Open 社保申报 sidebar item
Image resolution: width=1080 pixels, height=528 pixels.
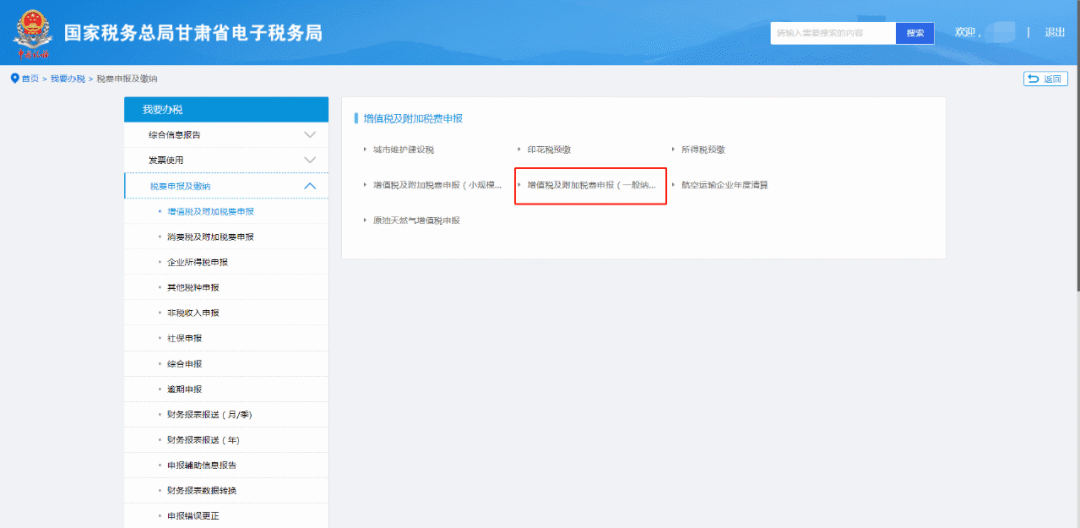point(184,338)
